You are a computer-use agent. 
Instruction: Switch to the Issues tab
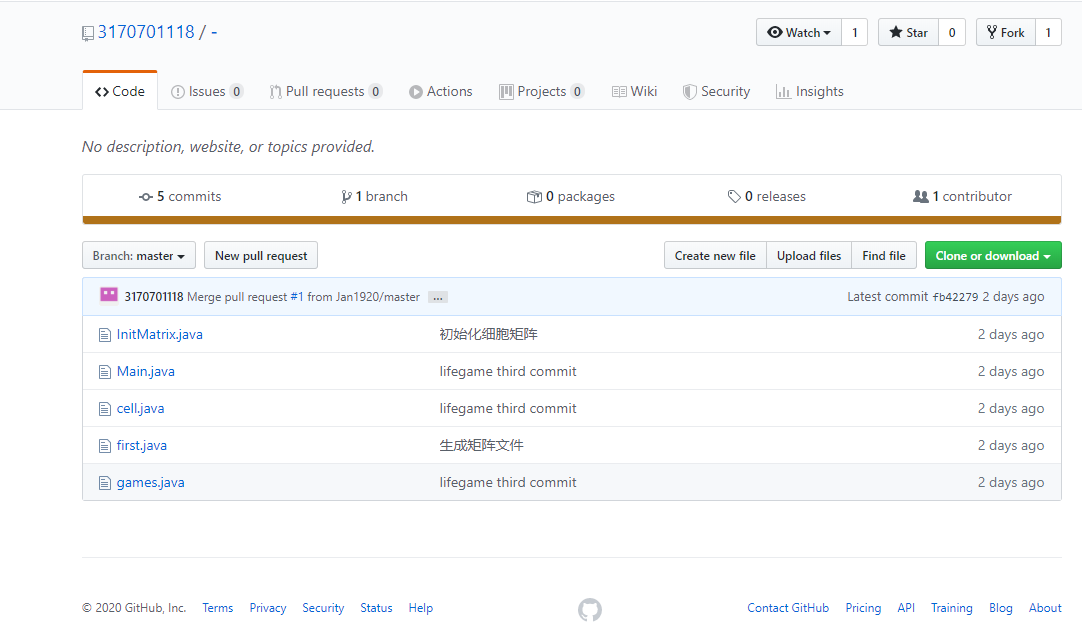point(207,92)
